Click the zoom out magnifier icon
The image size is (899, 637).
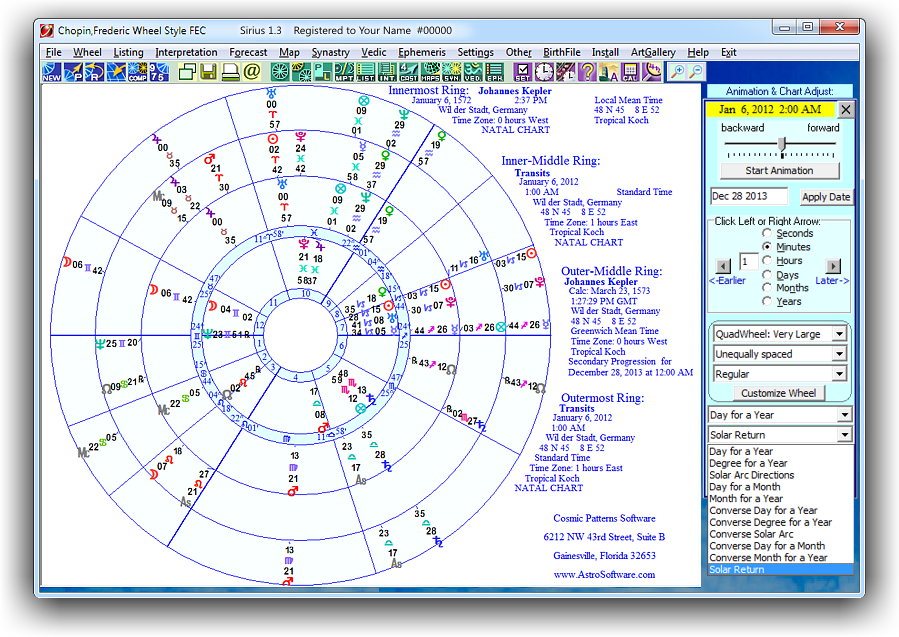695,72
